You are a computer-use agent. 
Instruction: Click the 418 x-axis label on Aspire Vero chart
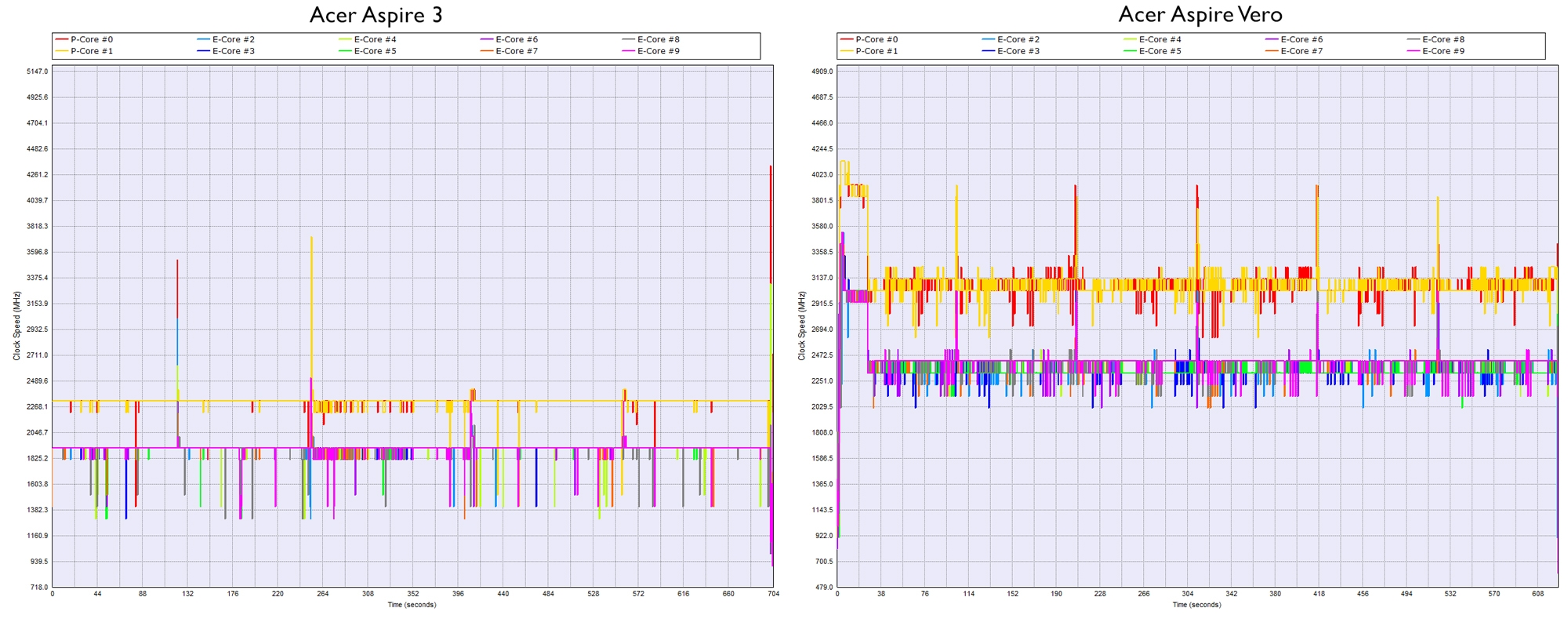[x=1319, y=594]
